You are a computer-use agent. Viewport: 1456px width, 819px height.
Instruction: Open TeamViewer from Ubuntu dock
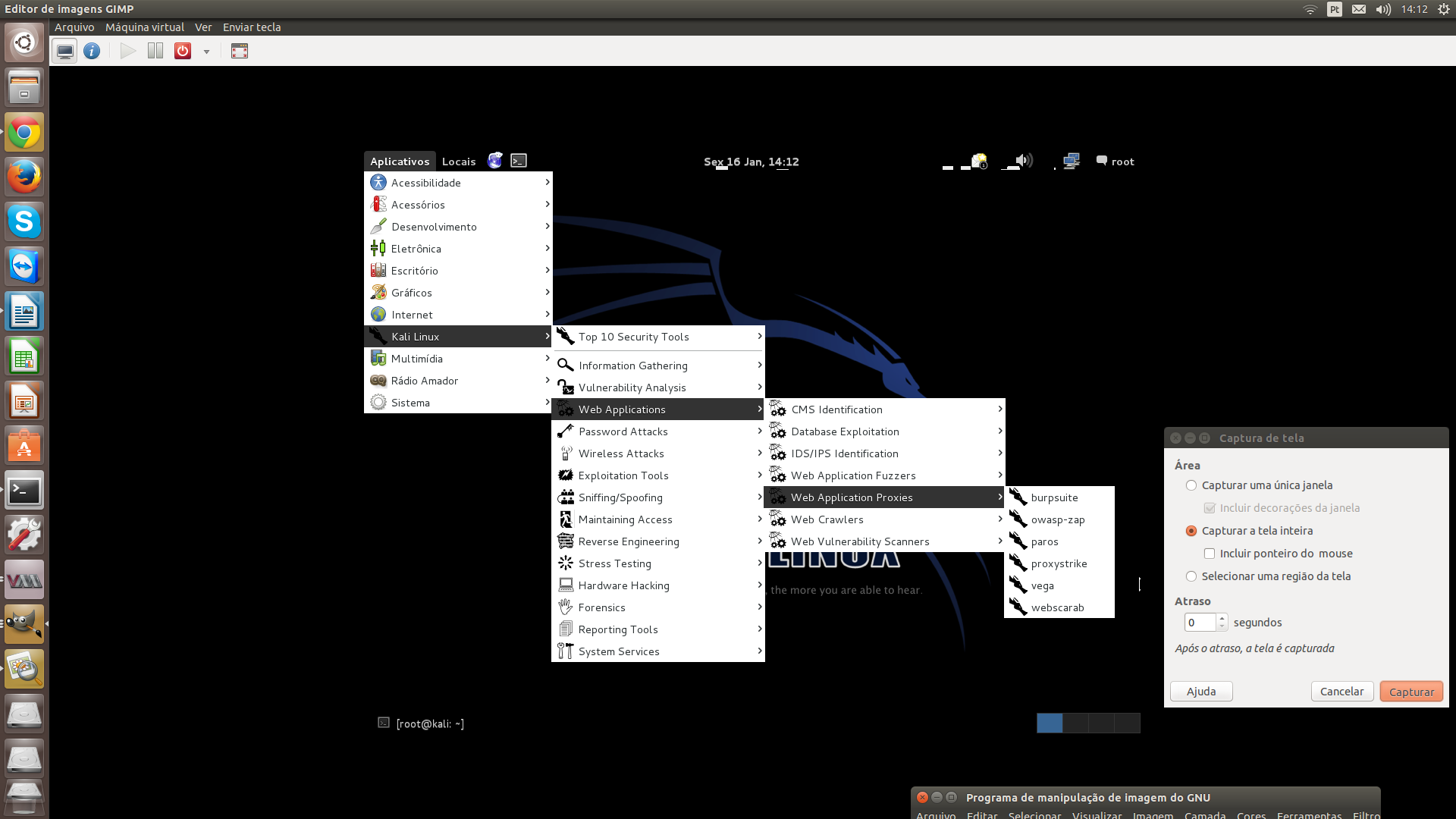coord(24,267)
